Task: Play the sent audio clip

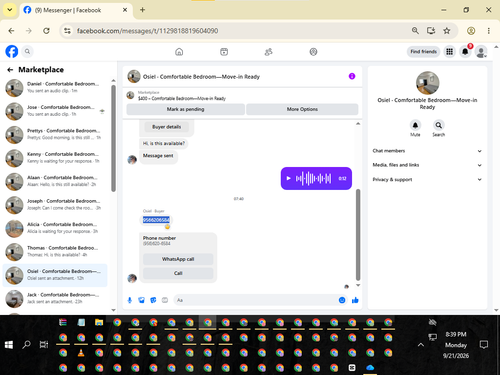Action: (x=289, y=178)
